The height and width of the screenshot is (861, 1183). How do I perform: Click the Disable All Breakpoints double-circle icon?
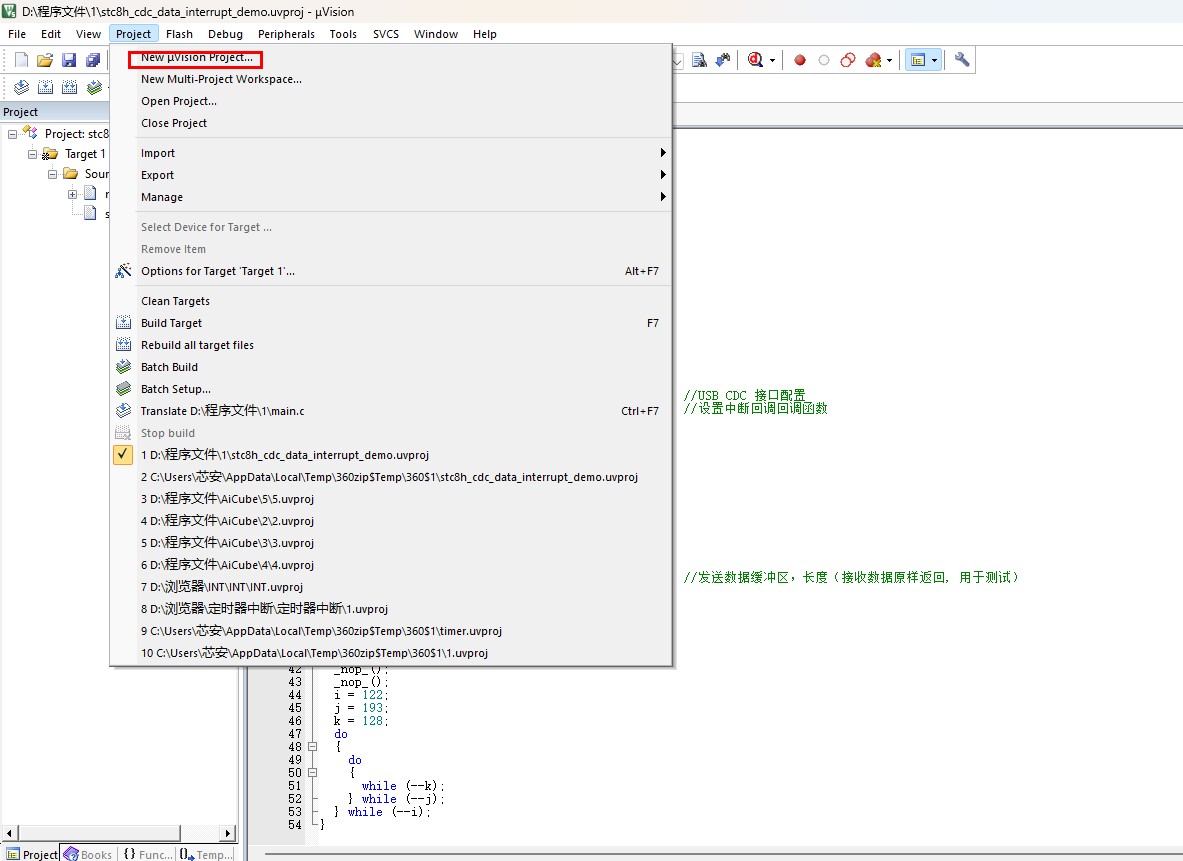coord(848,60)
